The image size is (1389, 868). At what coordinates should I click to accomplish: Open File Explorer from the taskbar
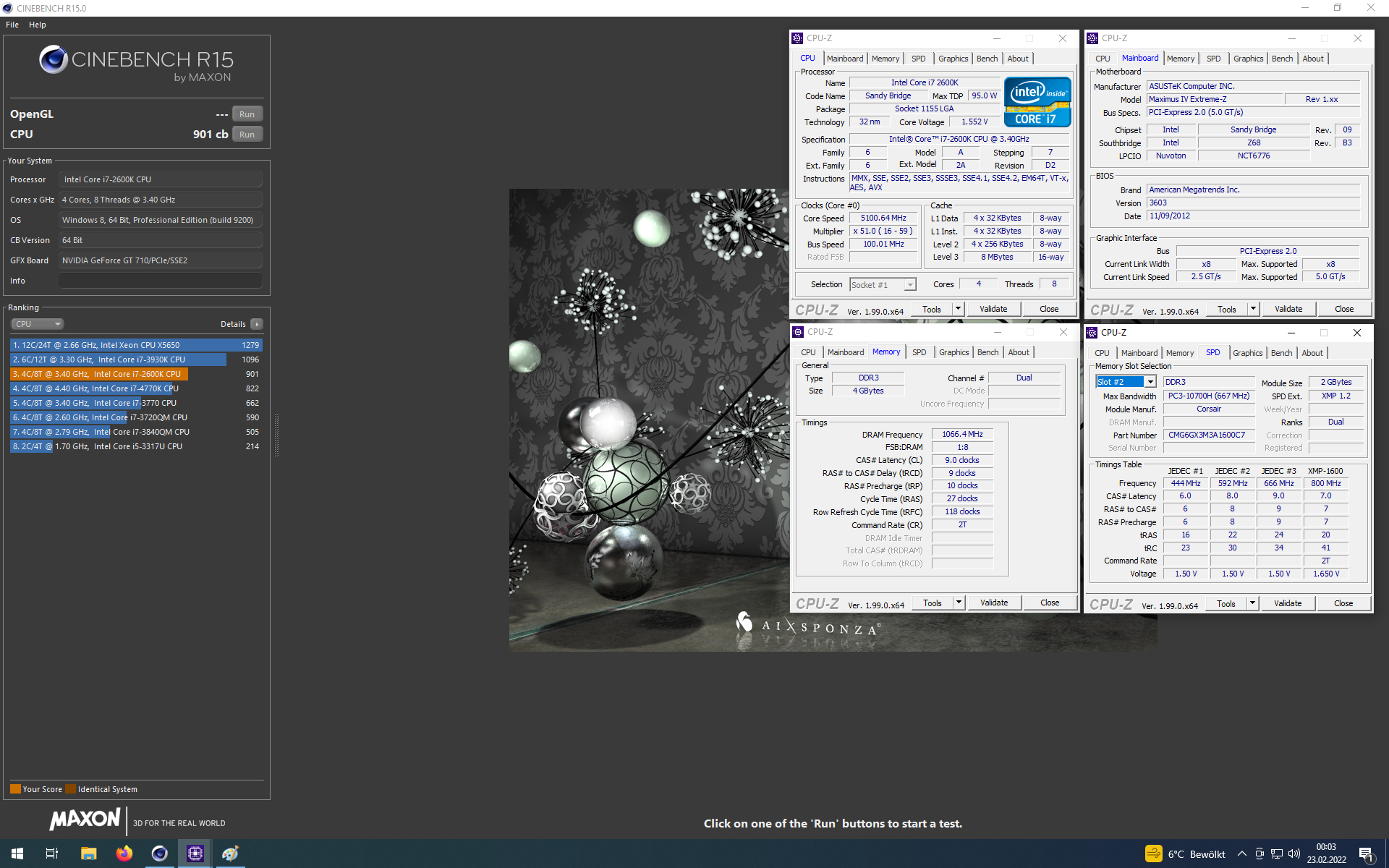(88, 854)
